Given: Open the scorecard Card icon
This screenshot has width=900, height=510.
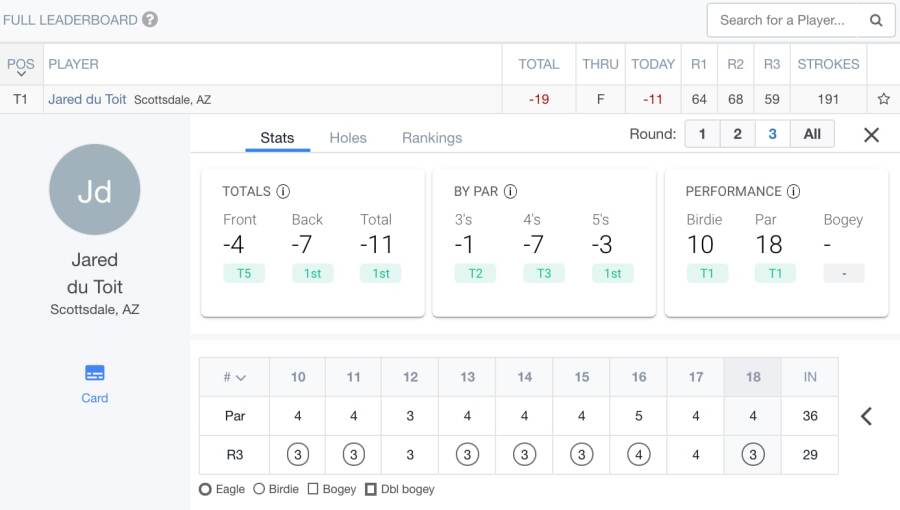Looking at the screenshot, I should pyautogui.click(x=95, y=373).
